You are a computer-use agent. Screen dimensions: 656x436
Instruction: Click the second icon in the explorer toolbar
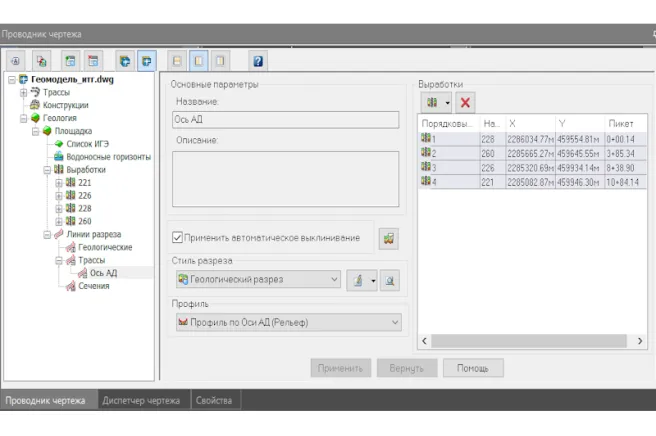pyautogui.click(x=41, y=61)
